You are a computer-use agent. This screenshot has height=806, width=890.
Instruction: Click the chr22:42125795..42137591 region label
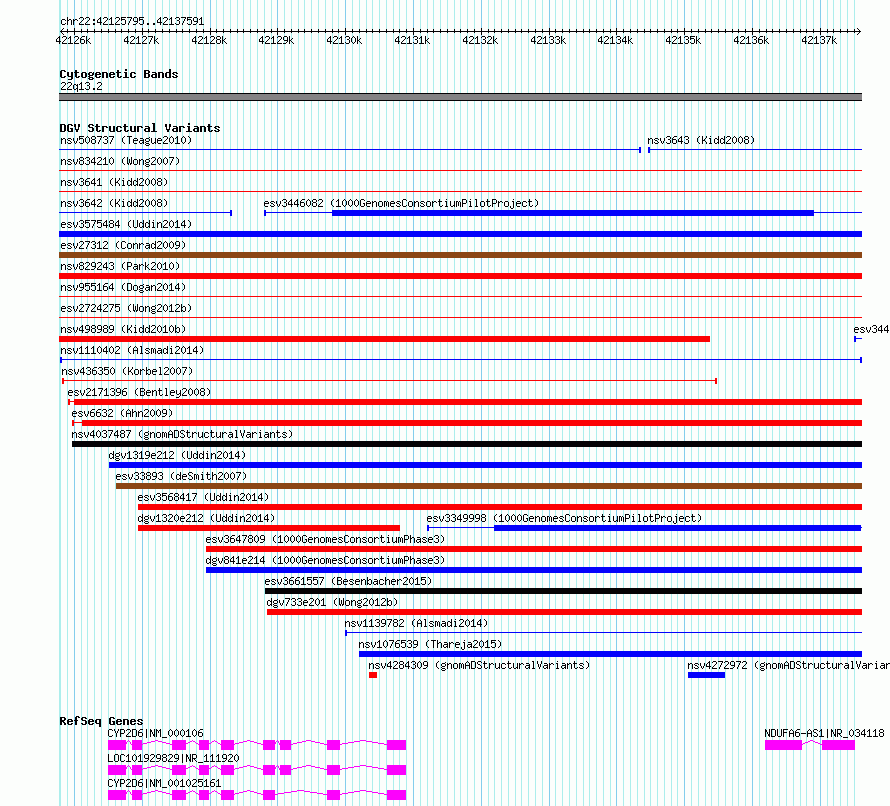coord(132,22)
